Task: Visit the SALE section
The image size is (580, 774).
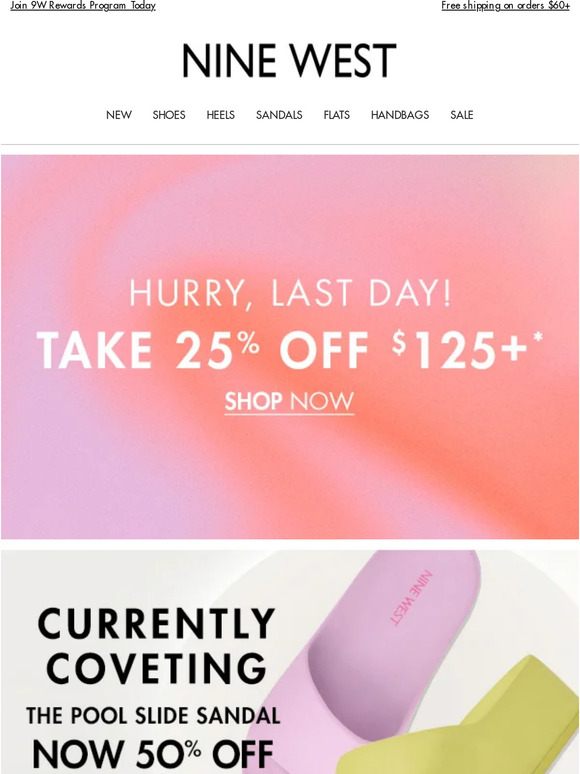Action: 462,115
